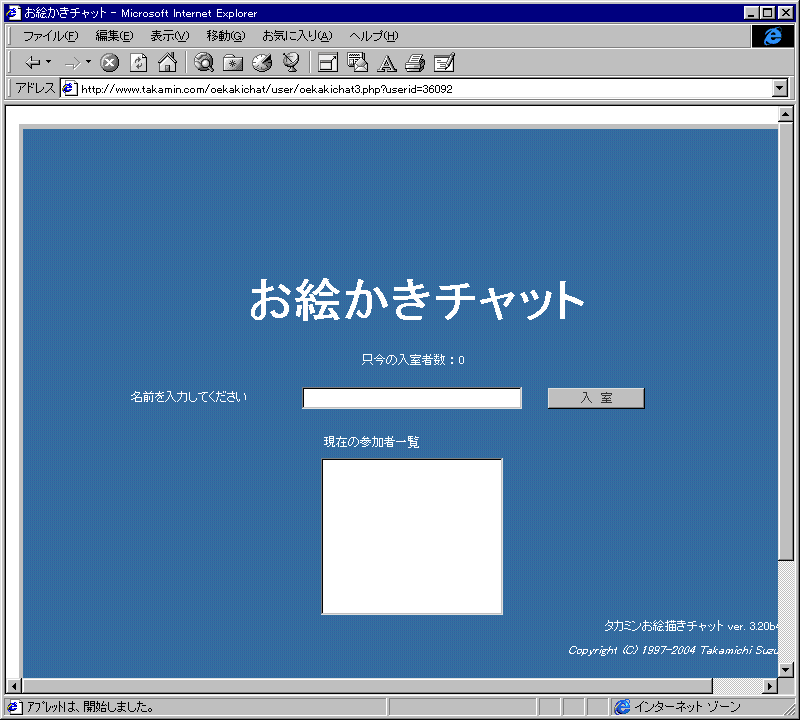Click the horizontal scrollbar thumb
This screenshot has height=720, width=800.
point(367,686)
